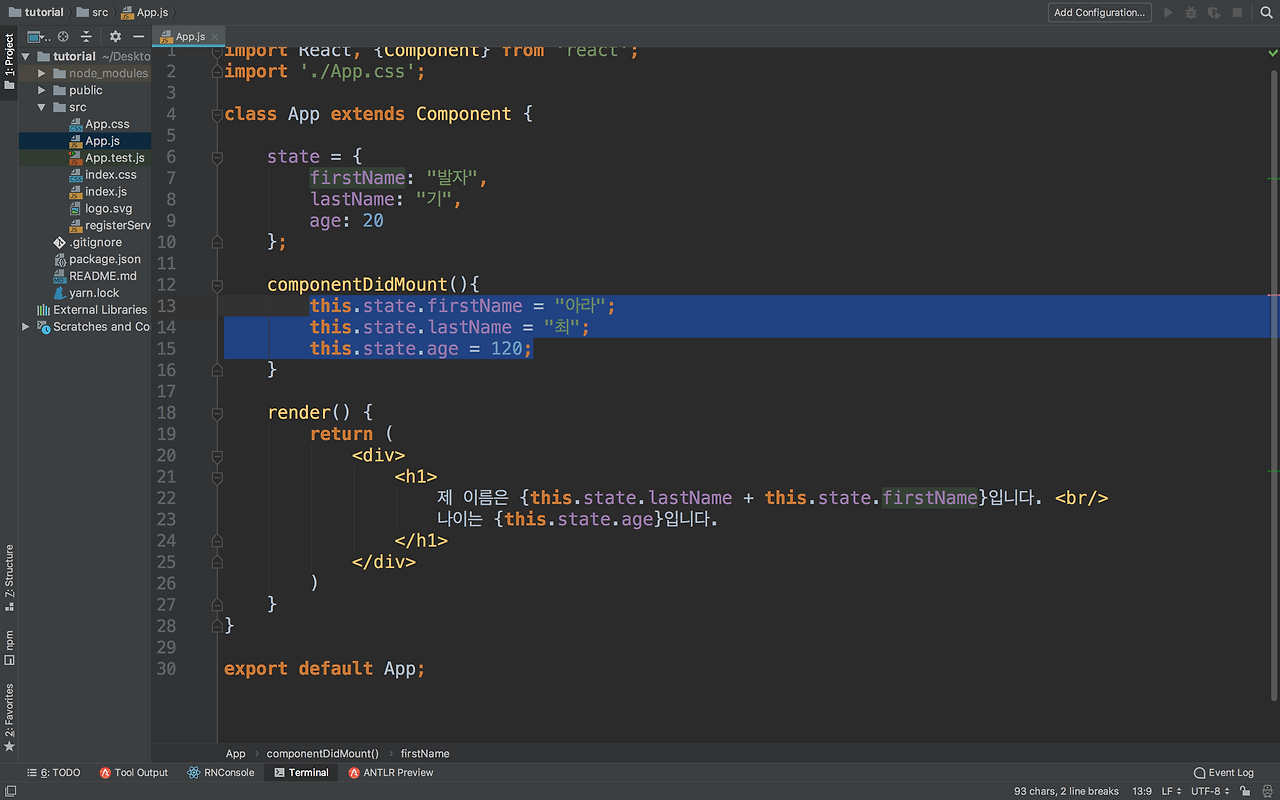Viewport: 1280px width, 800px height.
Task: Click src in the navigation breadcrumb
Action: click(x=92, y=13)
